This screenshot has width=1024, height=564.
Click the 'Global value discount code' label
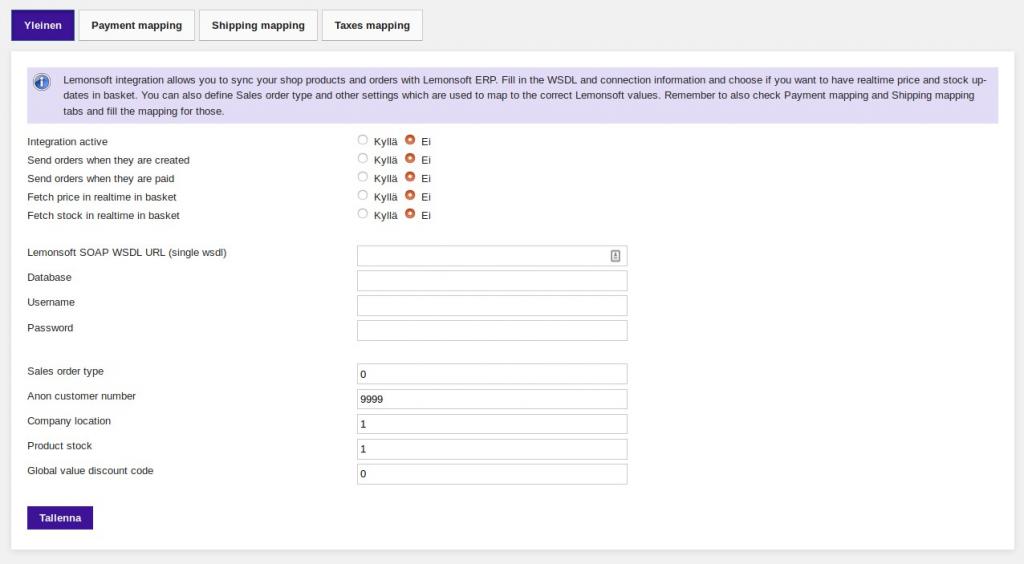click(x=90, y=471)
